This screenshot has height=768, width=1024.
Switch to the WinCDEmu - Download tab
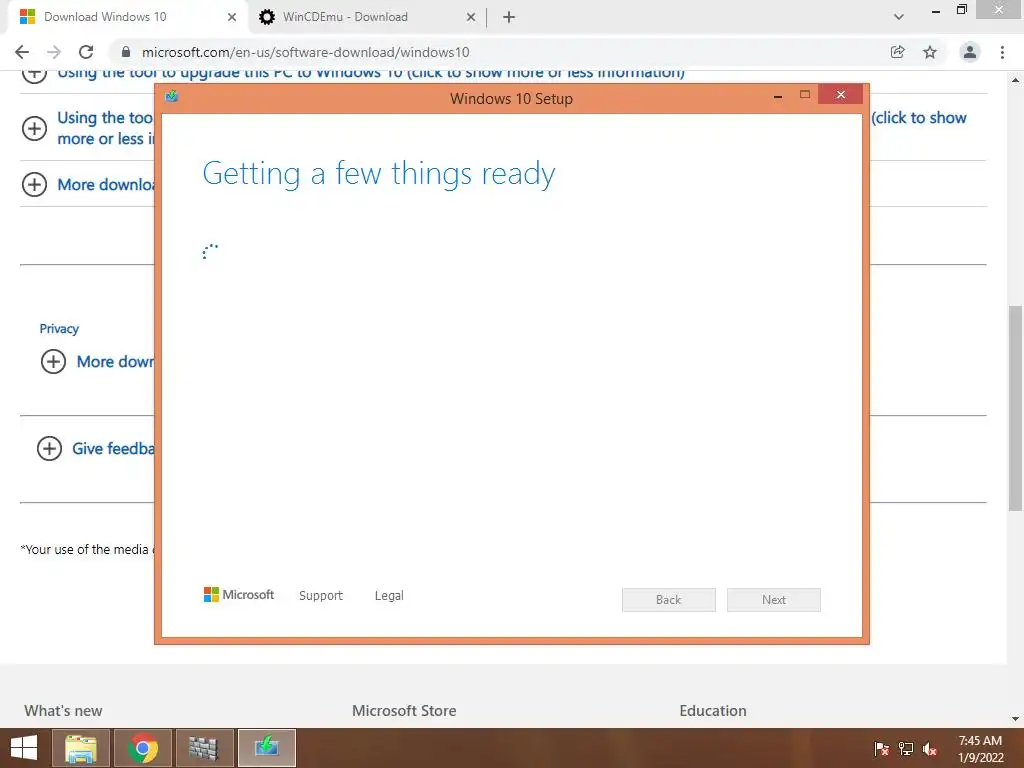coord(366,17)
